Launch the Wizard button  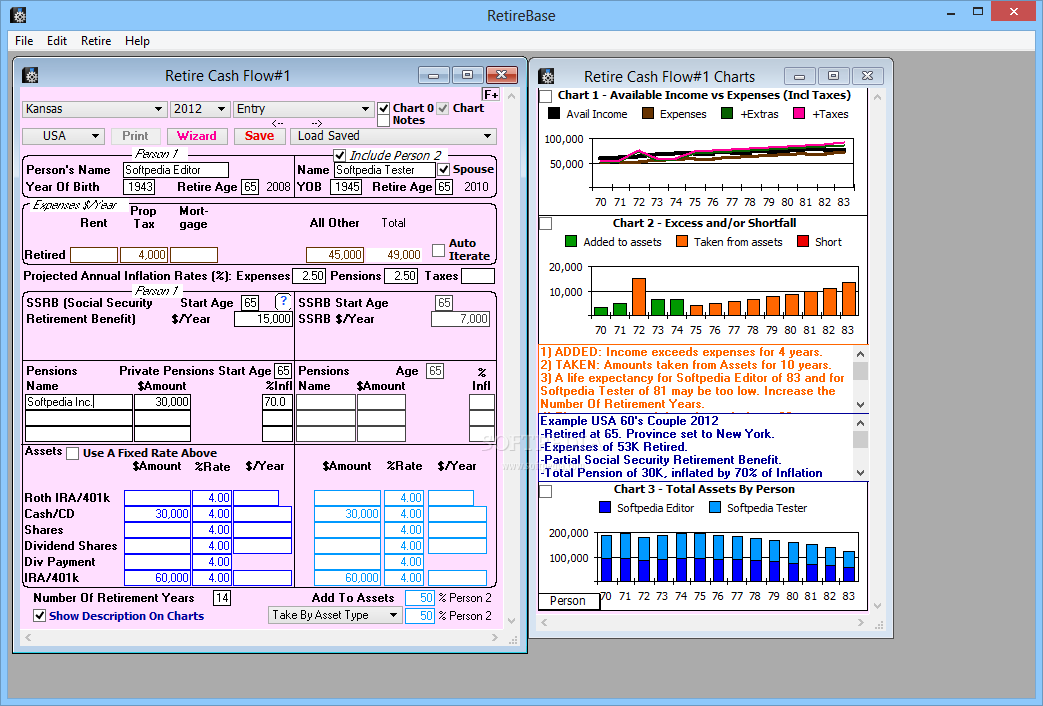[x=197, y=136]
